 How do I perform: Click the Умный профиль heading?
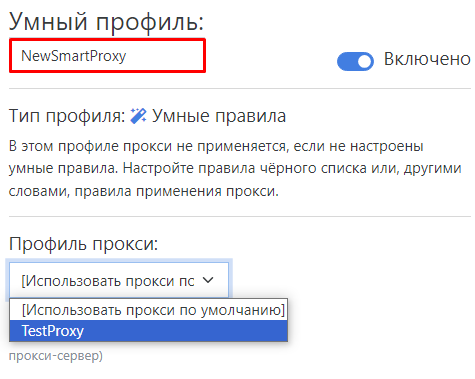click(106, 22)
